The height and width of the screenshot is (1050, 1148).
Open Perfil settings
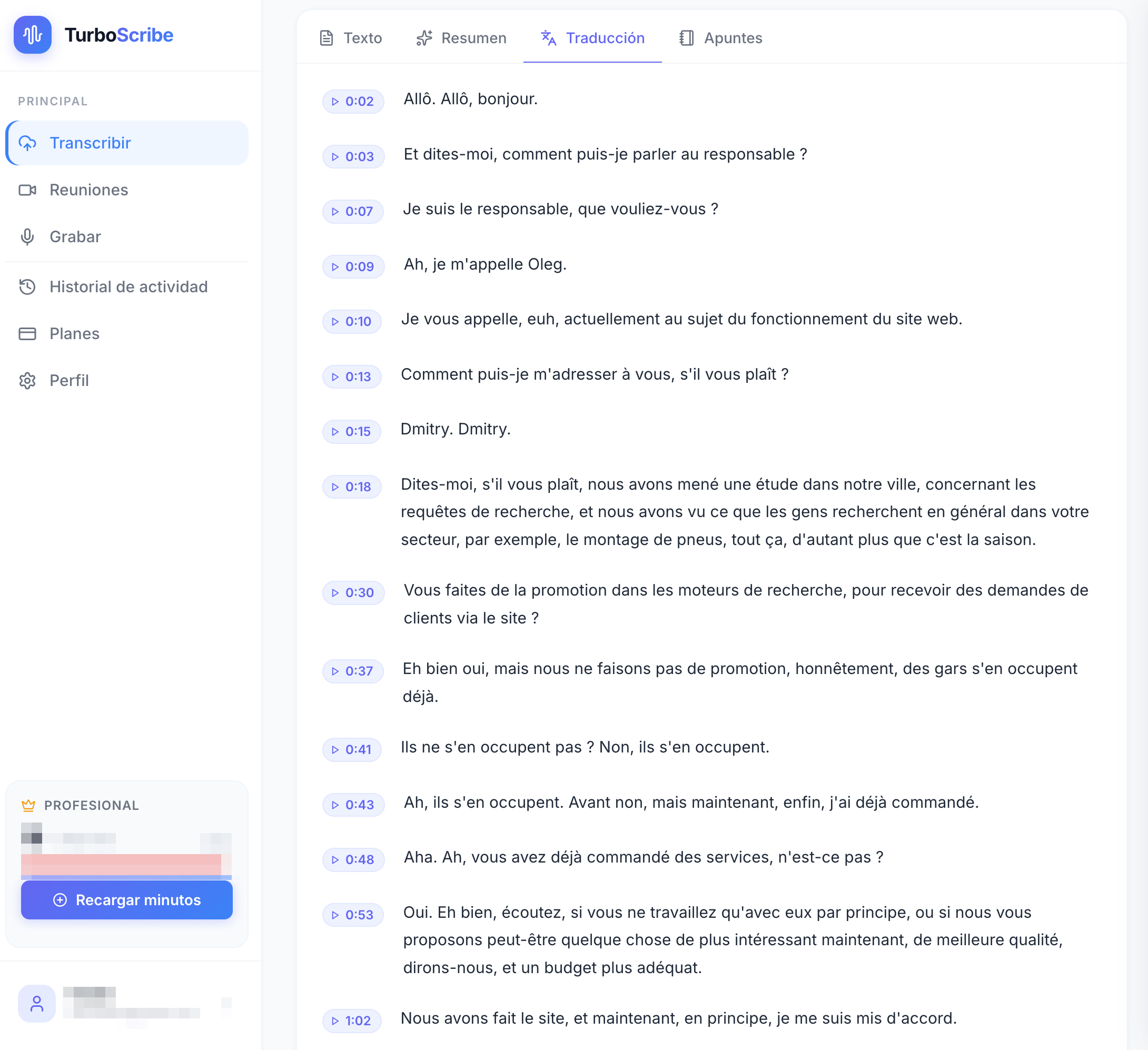pos(127,380)
